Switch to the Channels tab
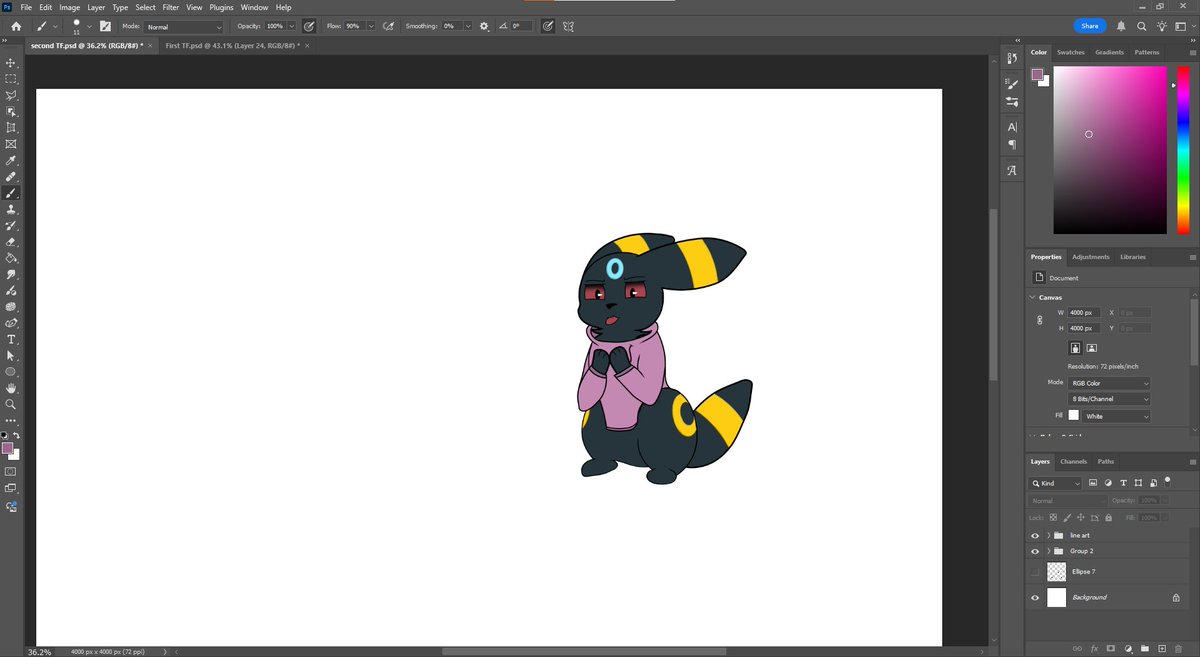Viewport: 1200px width, 657px height. (1074, 461)
